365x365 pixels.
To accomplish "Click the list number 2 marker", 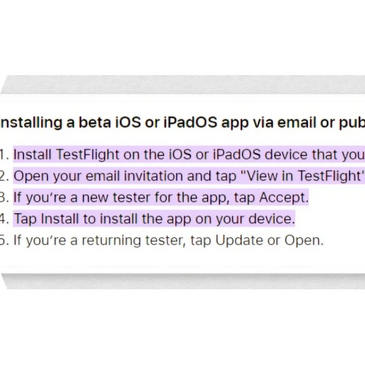I will pyautogui.click(x=4, y=176).
